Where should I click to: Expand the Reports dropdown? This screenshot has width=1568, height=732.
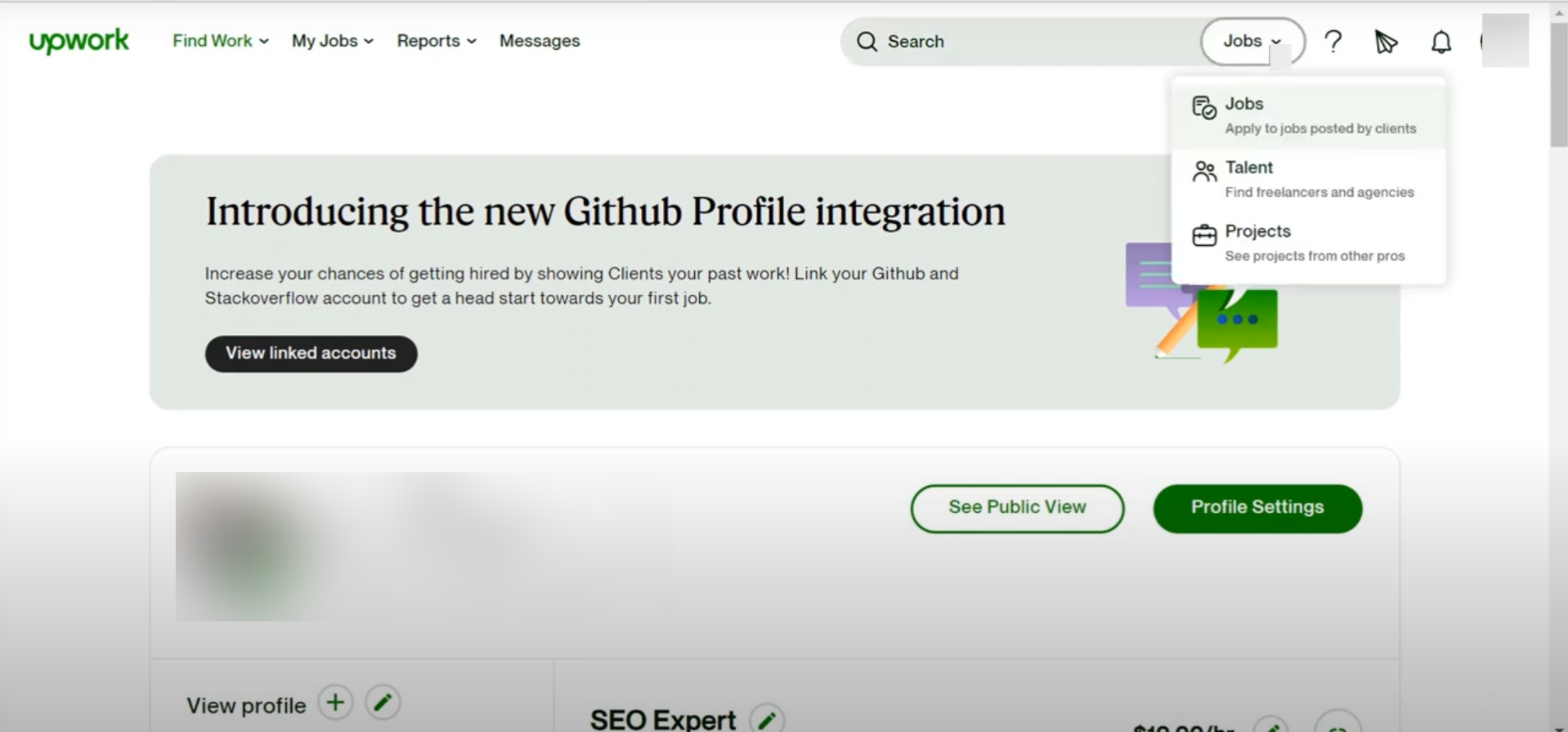click(x=436, y=41)
